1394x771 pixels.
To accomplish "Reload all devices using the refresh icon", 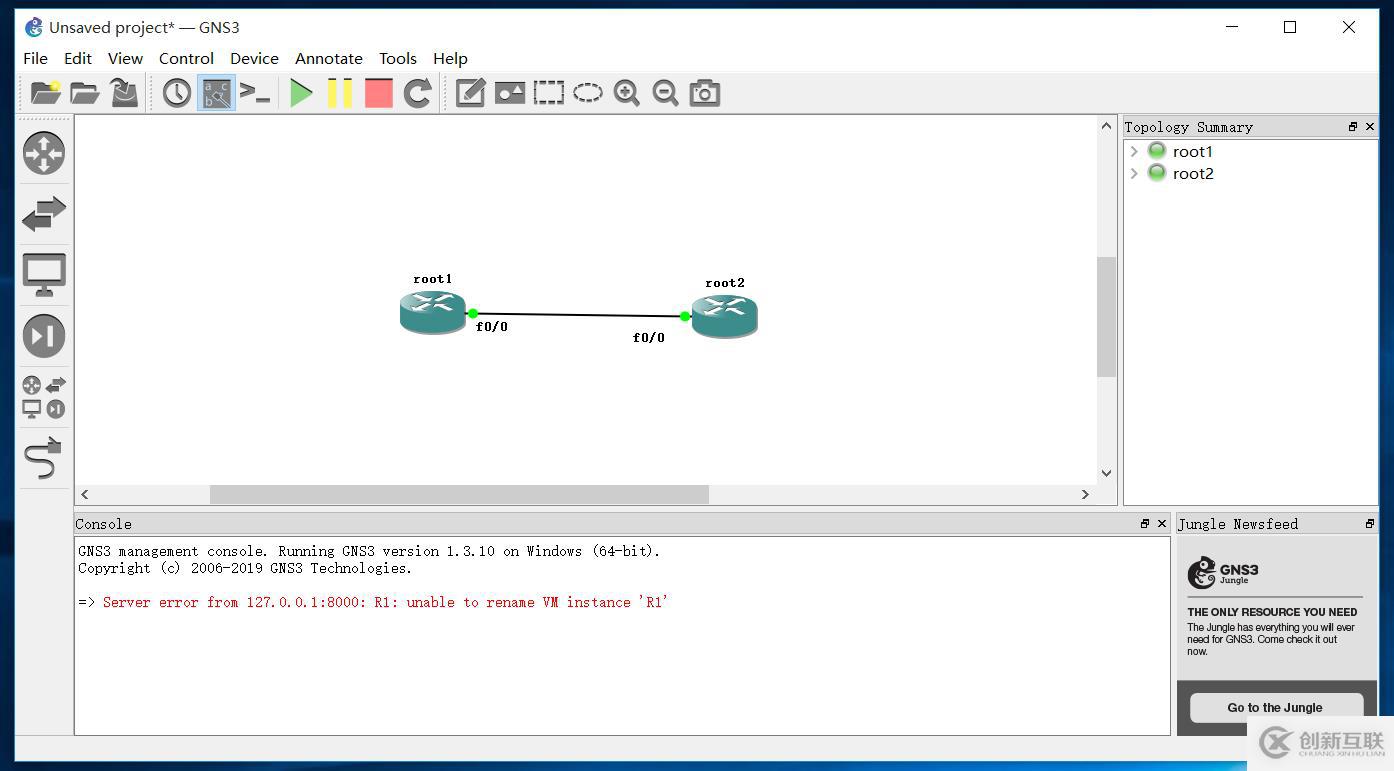I will pos(417,93).
